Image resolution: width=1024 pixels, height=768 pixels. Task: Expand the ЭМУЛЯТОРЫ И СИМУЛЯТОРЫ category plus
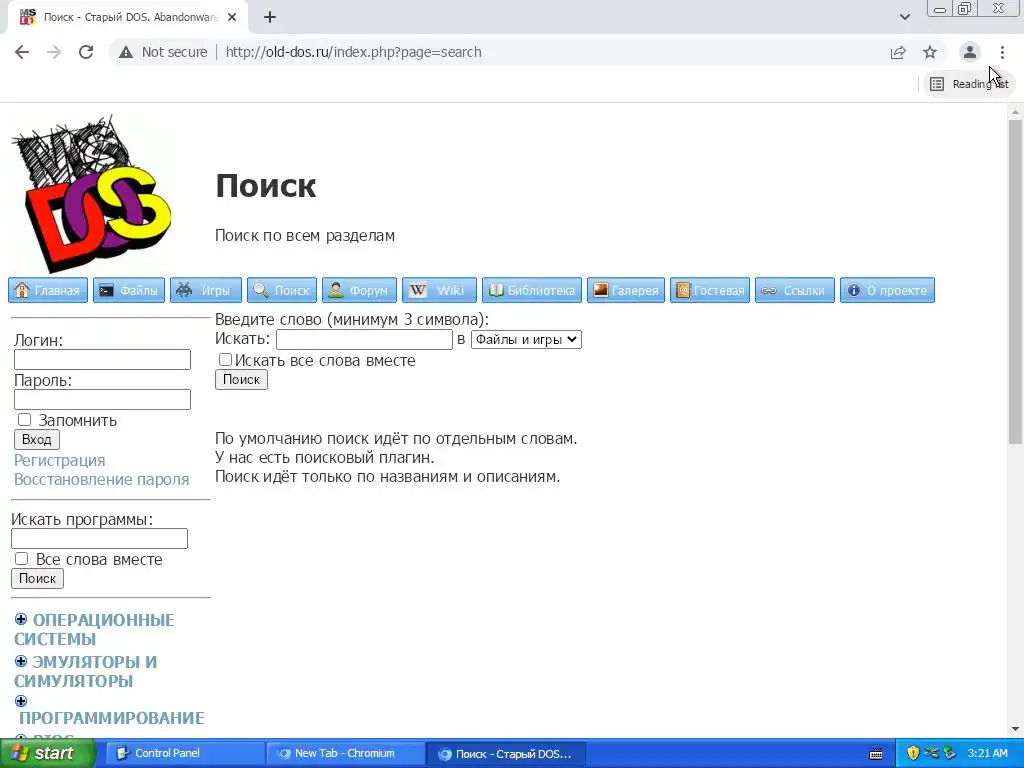(x=21, y=661)
